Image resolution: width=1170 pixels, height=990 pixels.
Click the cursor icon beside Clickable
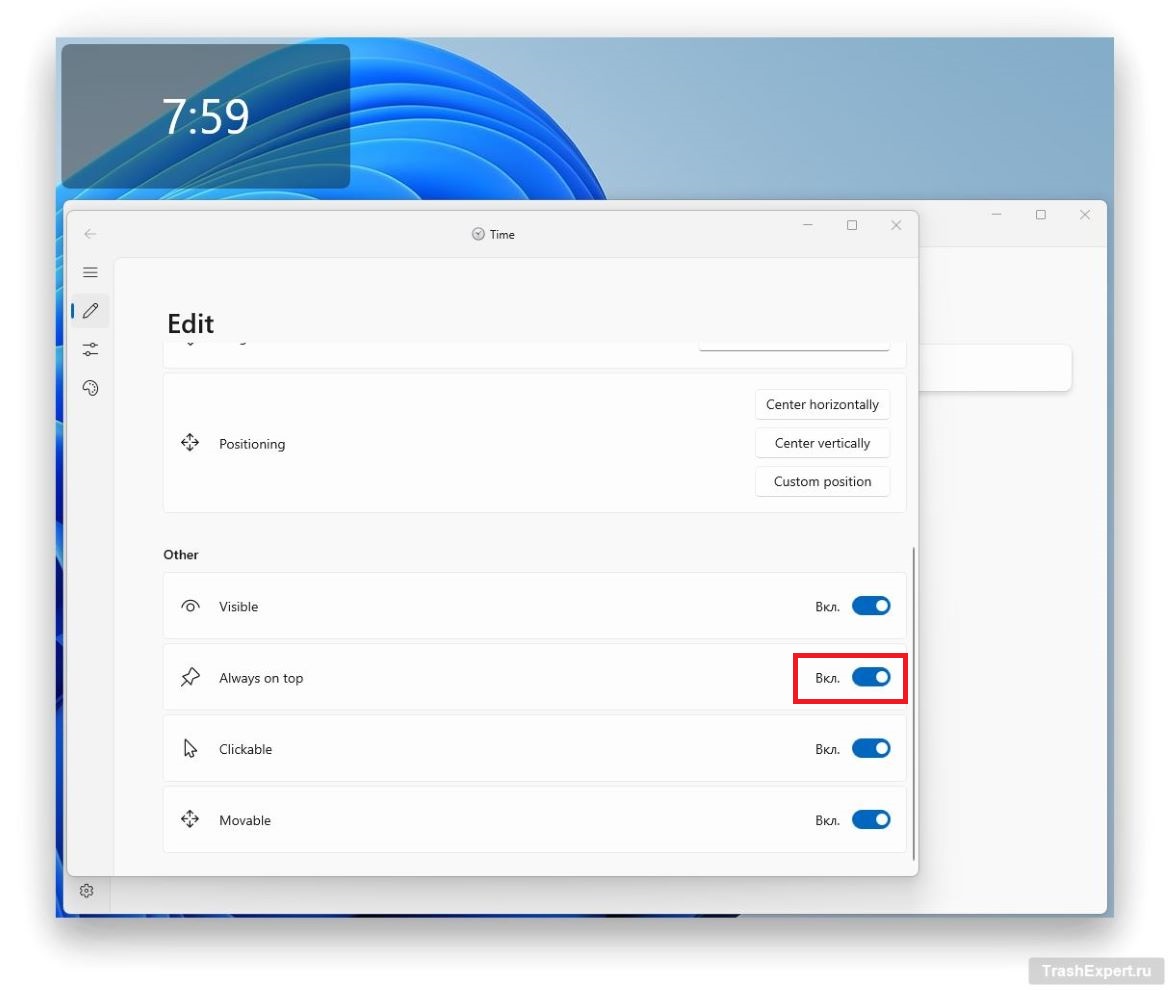click(x=190, y=749)
